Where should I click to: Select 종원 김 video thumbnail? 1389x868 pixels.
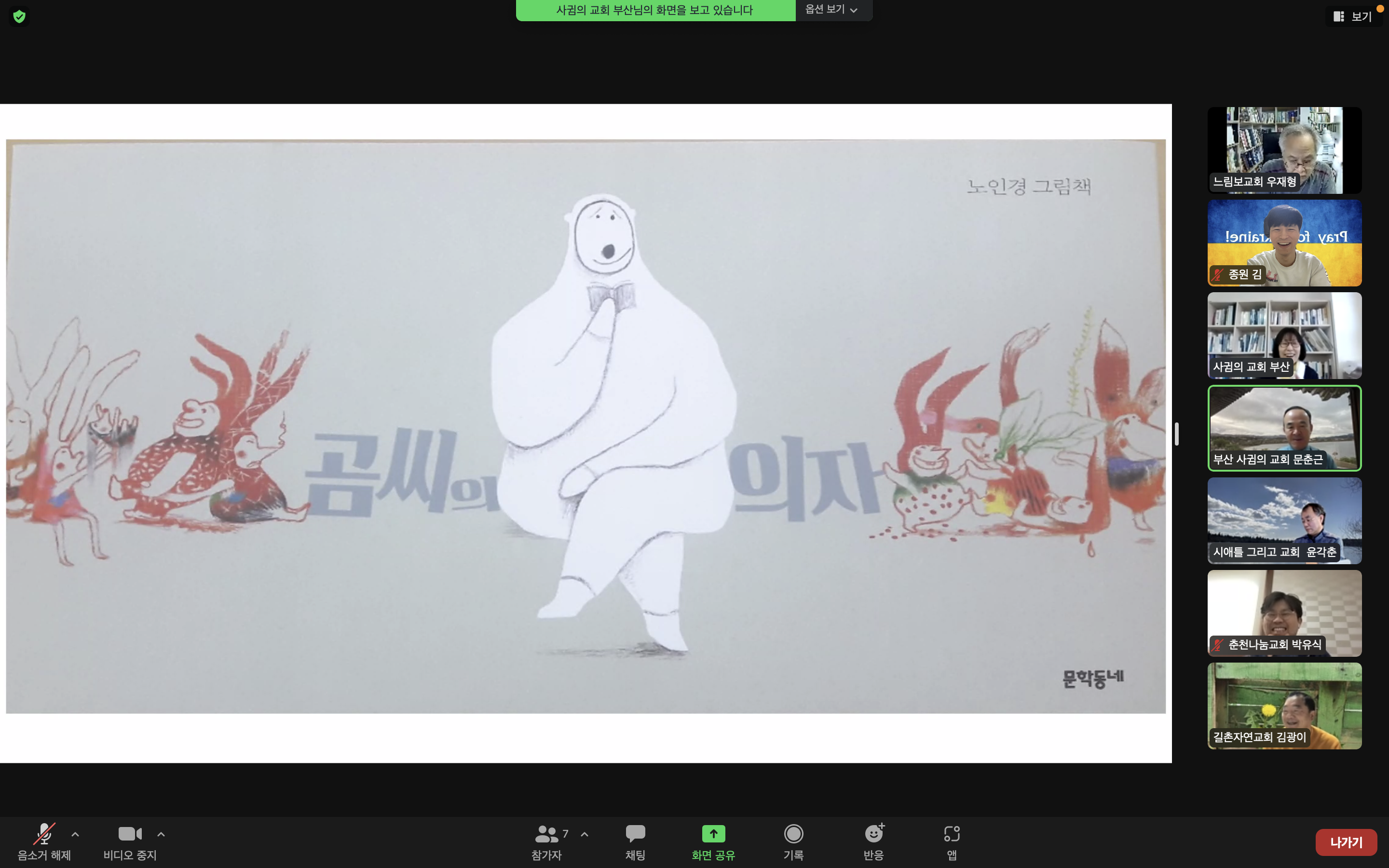1284,243
